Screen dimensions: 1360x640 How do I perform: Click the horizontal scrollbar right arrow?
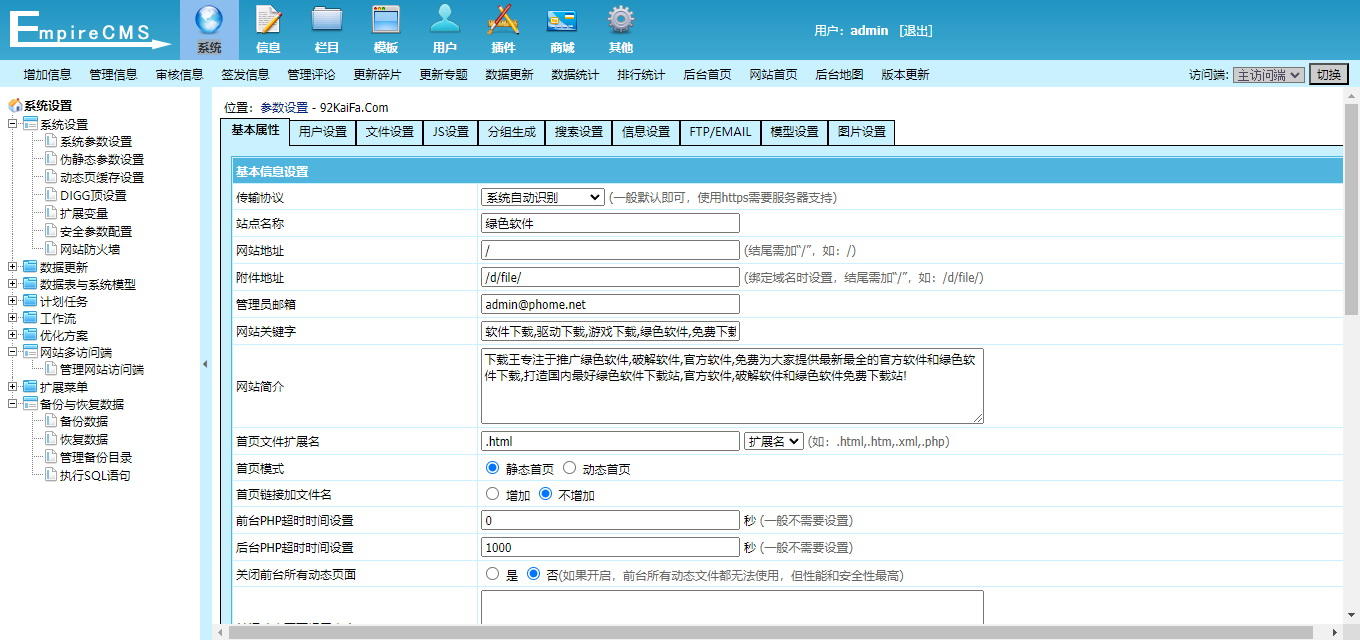1336,632
